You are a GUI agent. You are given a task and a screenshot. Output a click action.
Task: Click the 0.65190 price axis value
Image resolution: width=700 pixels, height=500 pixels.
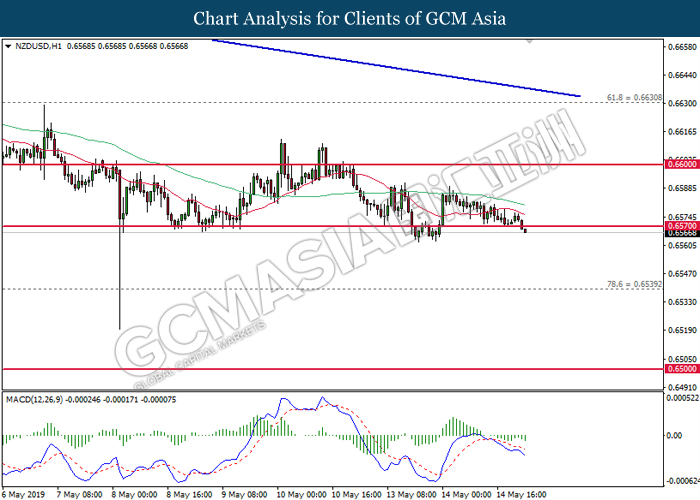click(x=682, y=330)
